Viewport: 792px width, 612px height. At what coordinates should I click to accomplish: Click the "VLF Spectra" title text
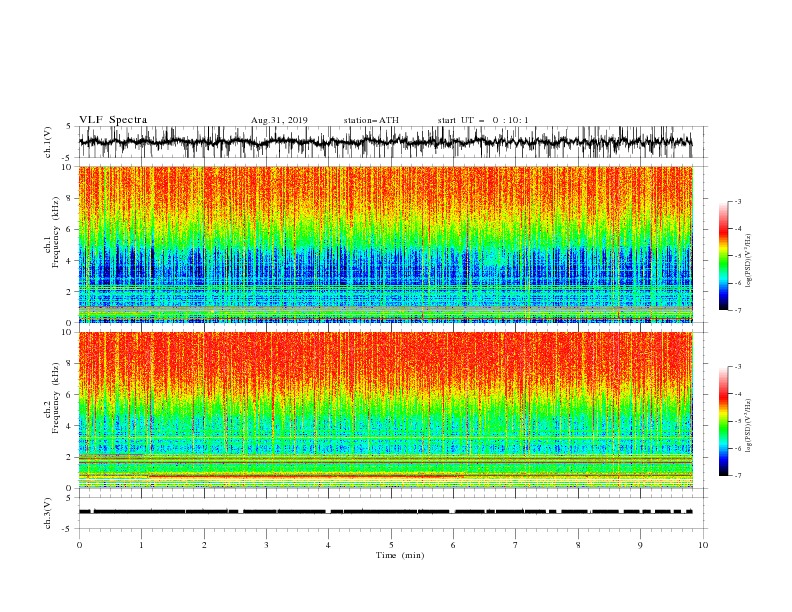click(113, 120)
